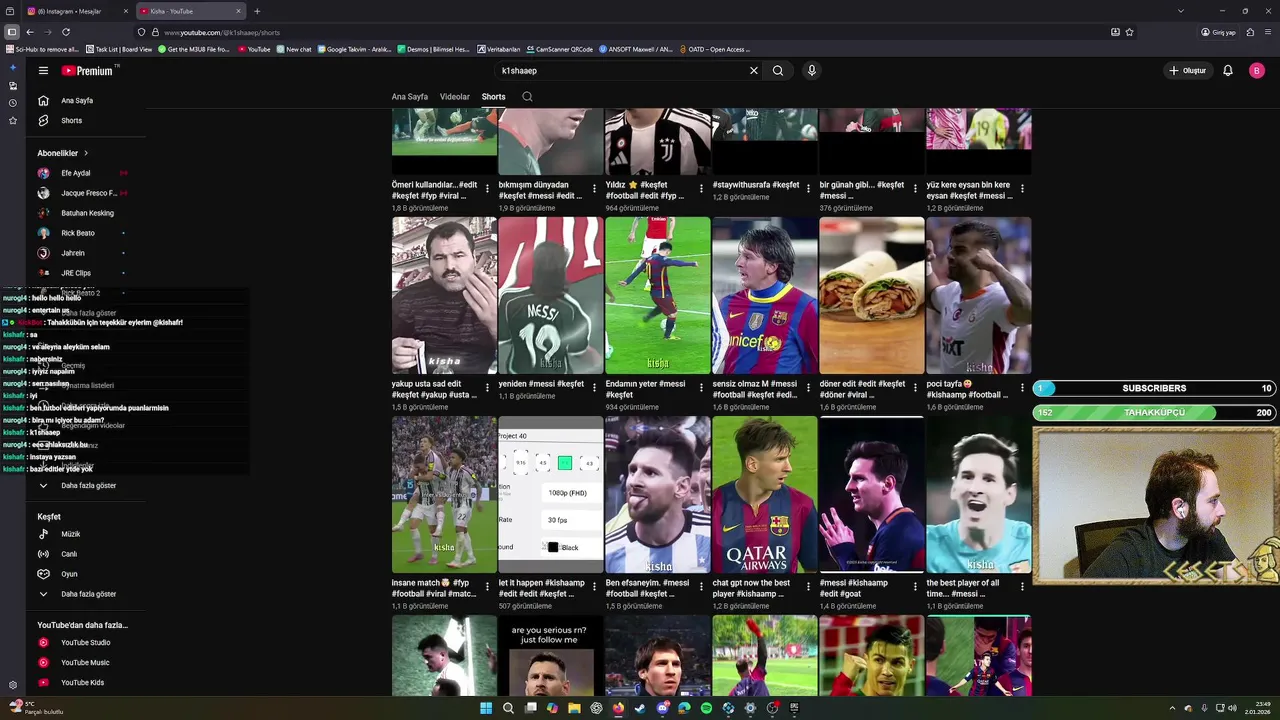
Task: Clear the search box with the X icon
Action: pos(754,71)
